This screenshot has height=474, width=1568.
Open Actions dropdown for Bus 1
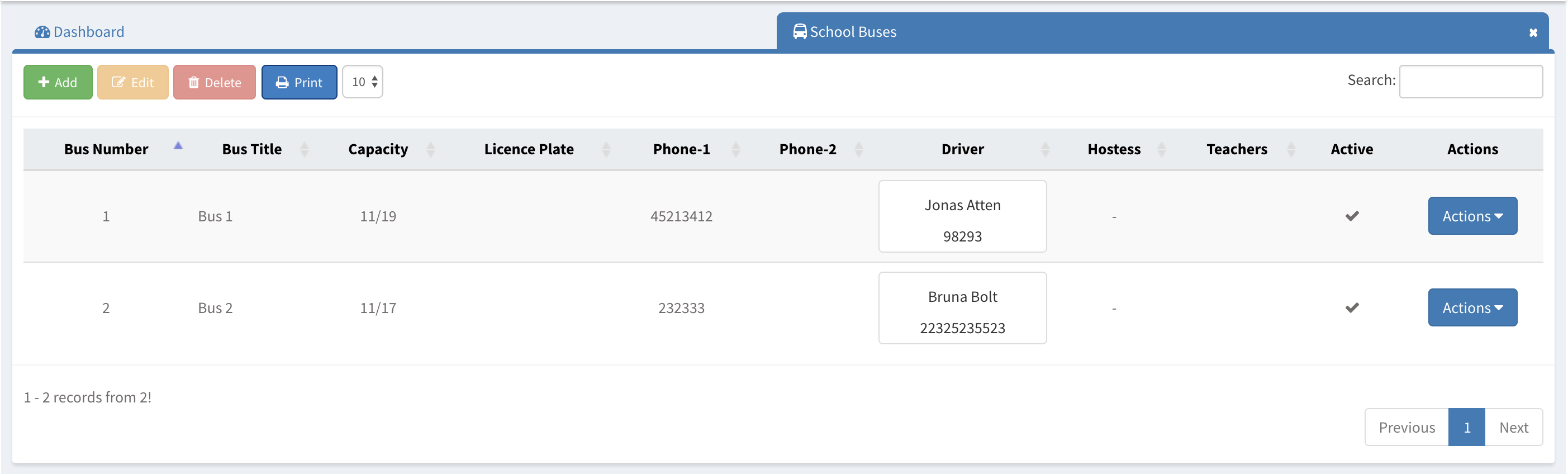point(1472,216)
